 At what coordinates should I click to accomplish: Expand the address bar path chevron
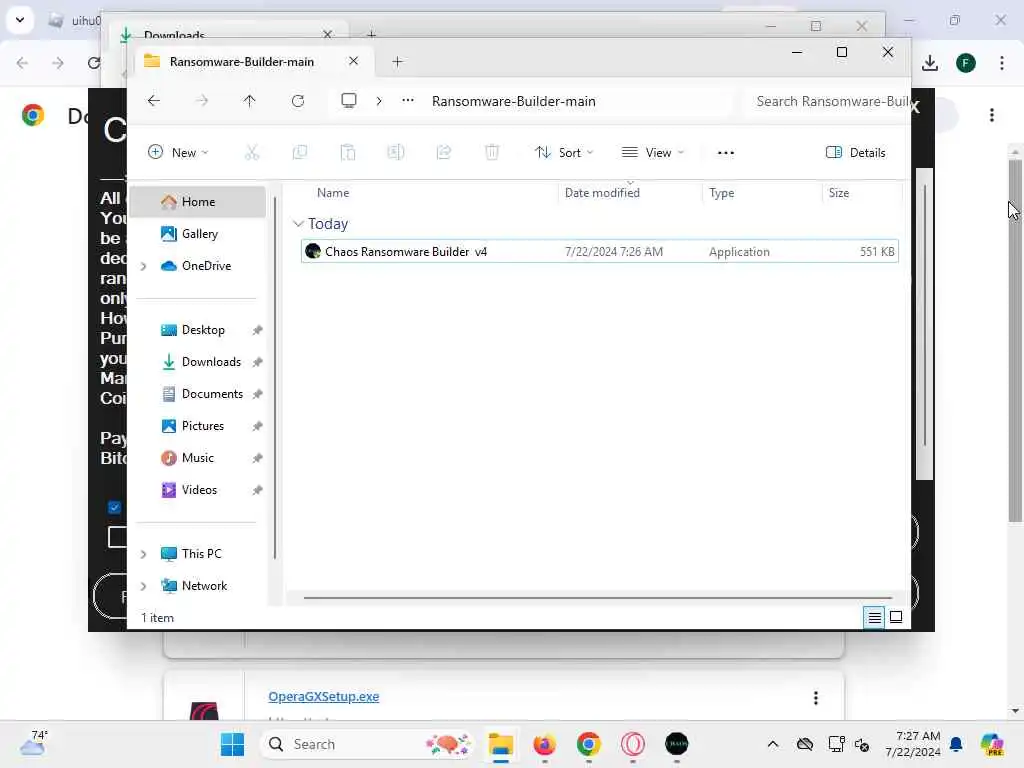(379, 101)
